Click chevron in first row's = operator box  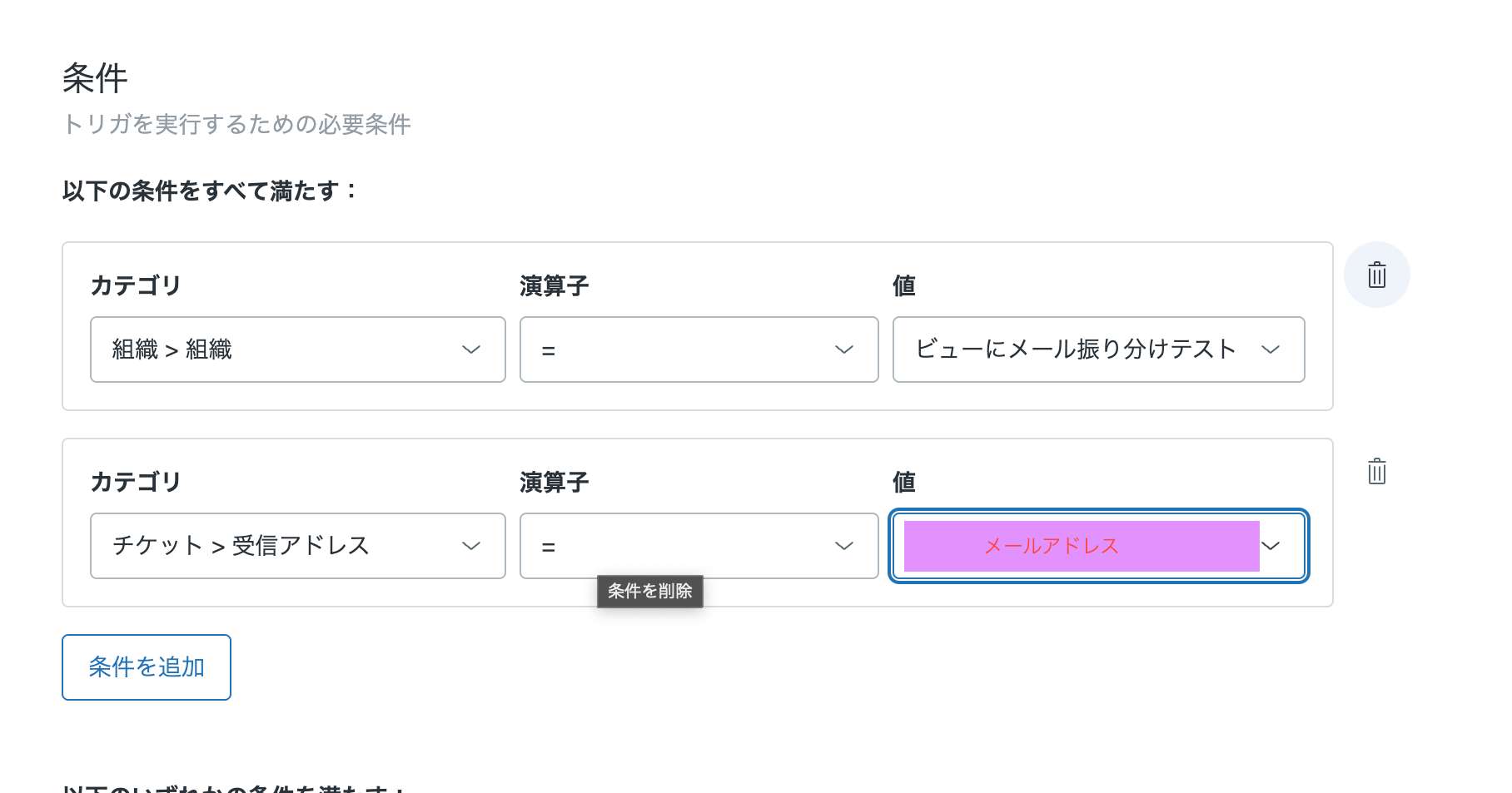point(844,349)
